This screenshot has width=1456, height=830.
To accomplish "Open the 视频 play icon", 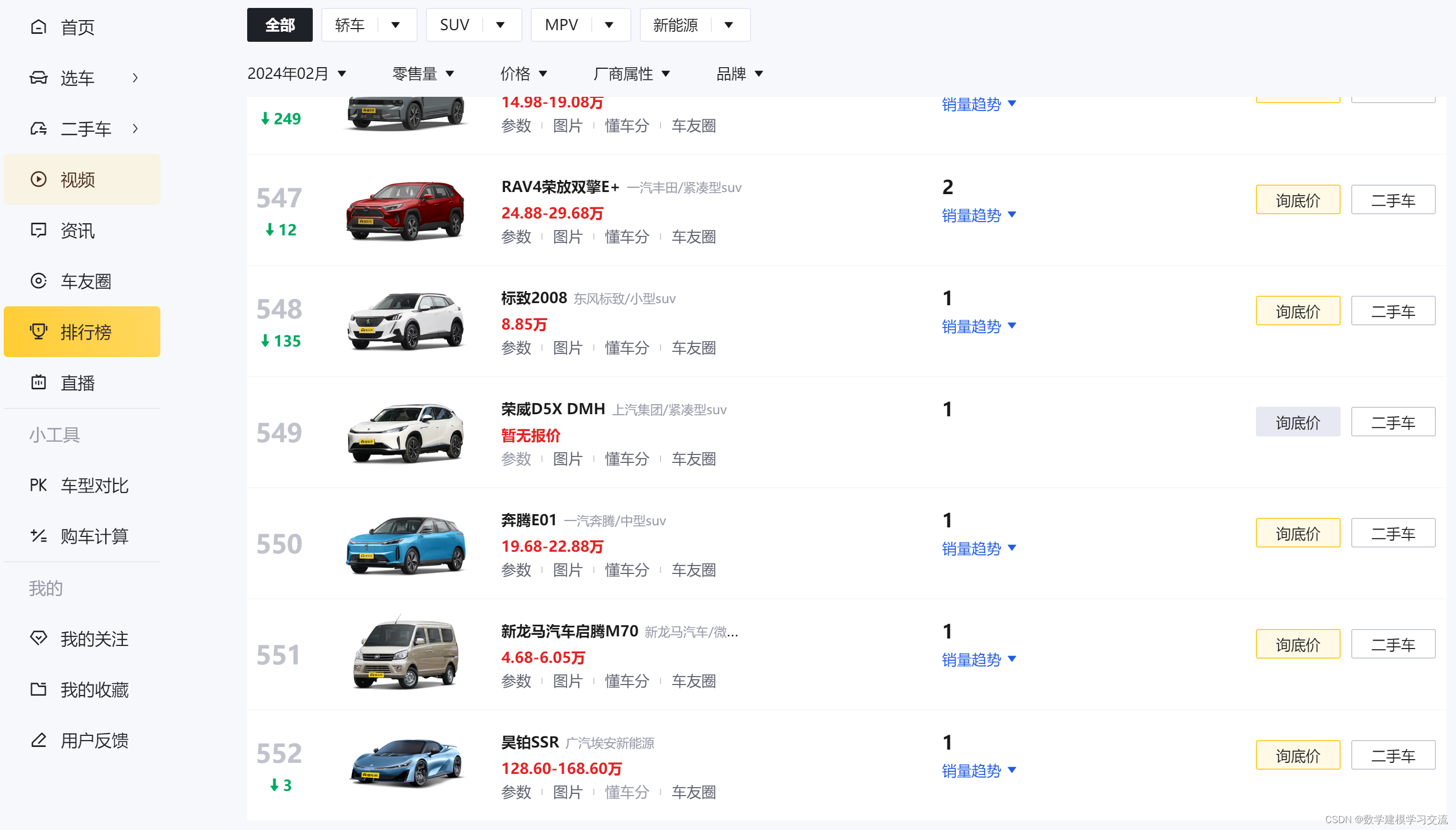I will [38, 179].
